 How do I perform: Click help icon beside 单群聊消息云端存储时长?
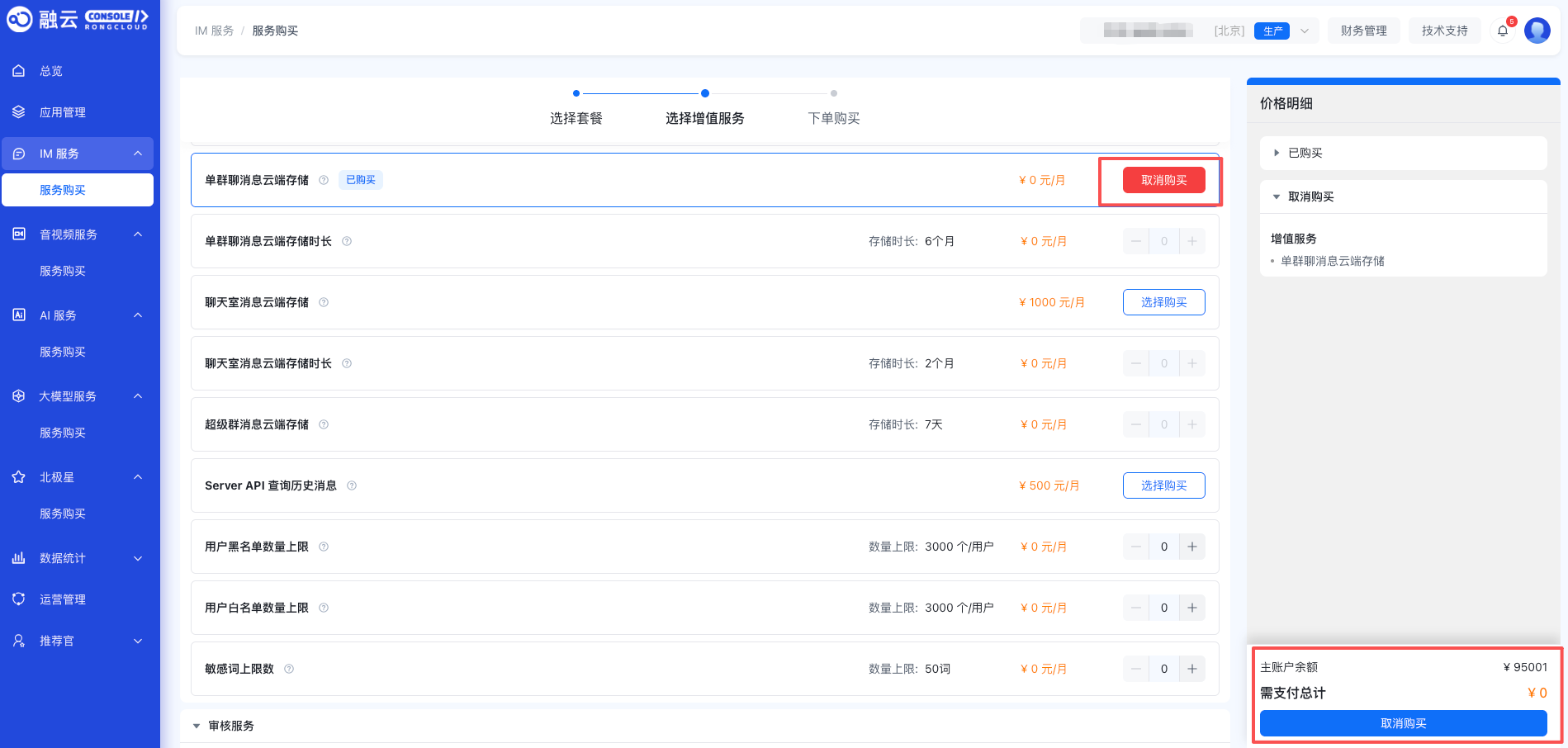tap(347, 241)
